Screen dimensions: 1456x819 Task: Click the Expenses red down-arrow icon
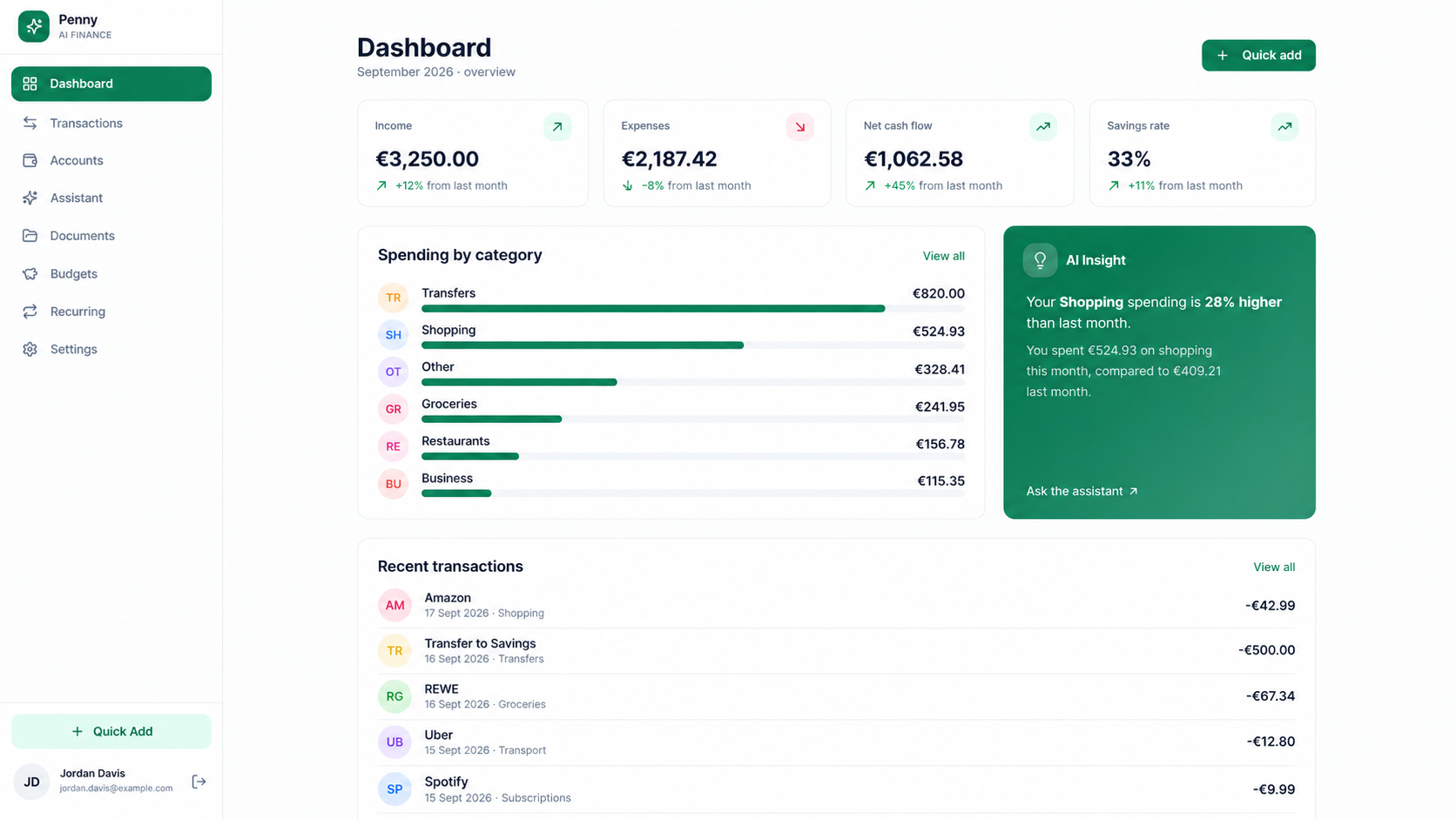799,127
